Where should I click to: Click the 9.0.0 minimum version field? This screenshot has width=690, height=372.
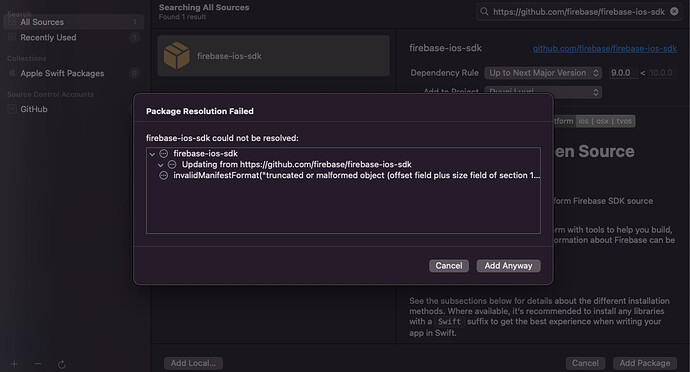pos(623,73)
